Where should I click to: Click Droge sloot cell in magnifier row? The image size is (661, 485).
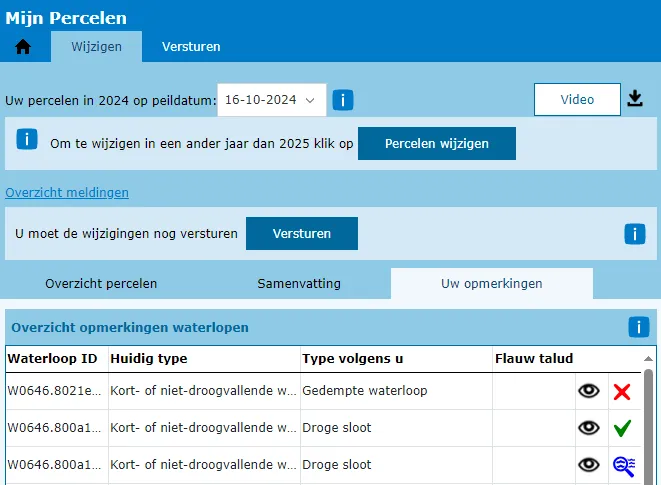click(x=396, y=465)
